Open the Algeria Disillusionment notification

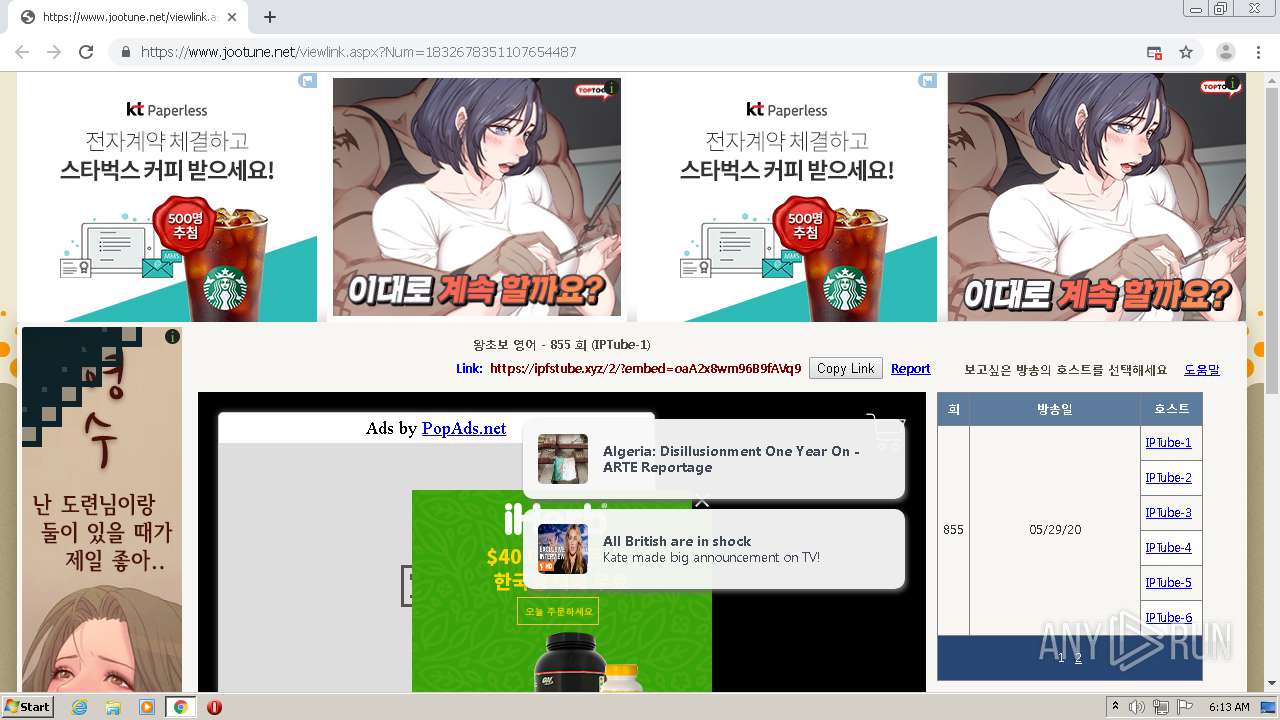point(714,459)
